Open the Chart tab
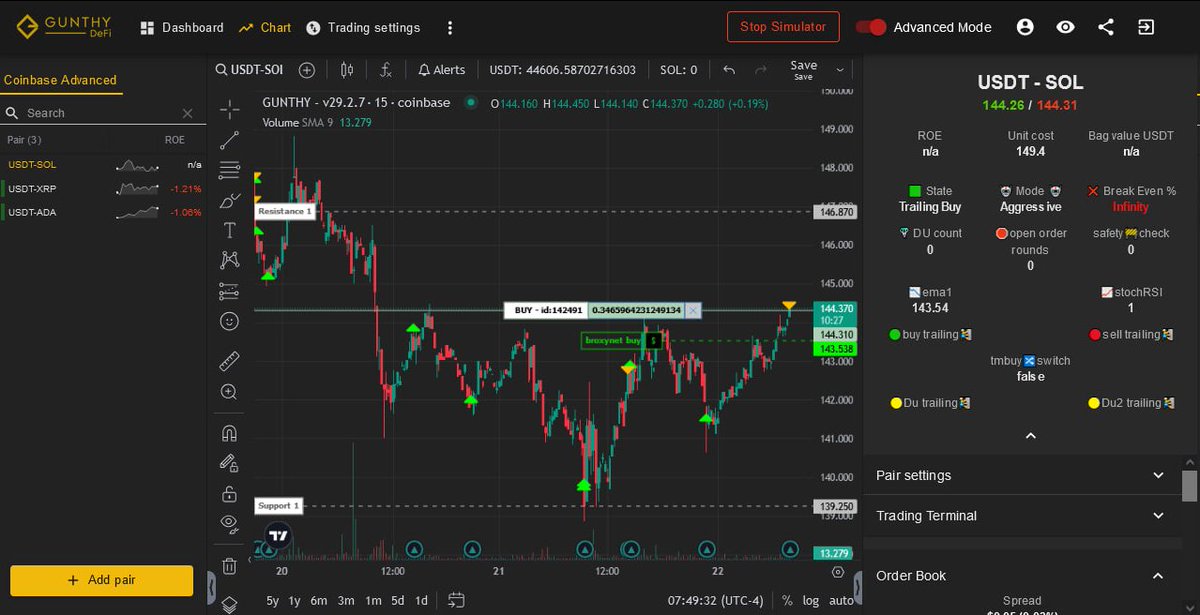The height and width of the screenshot is (615, 1200). 265,27
